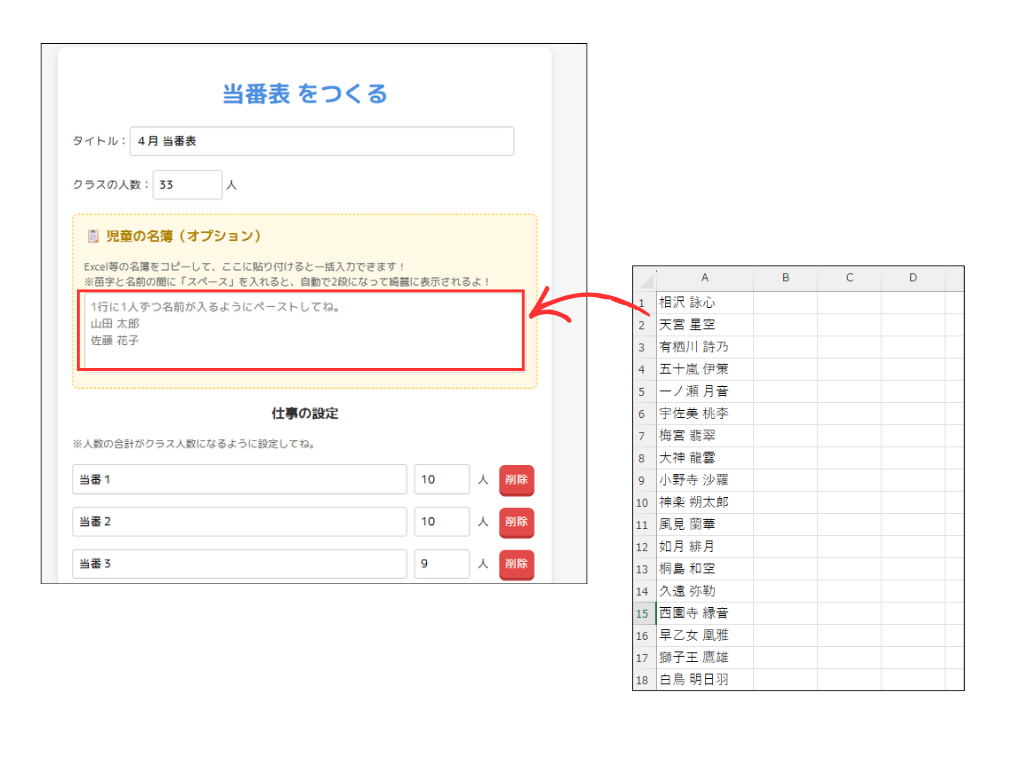Click the クラスの人数 field showing 33

pyautogui.click(x=186, y=184)
